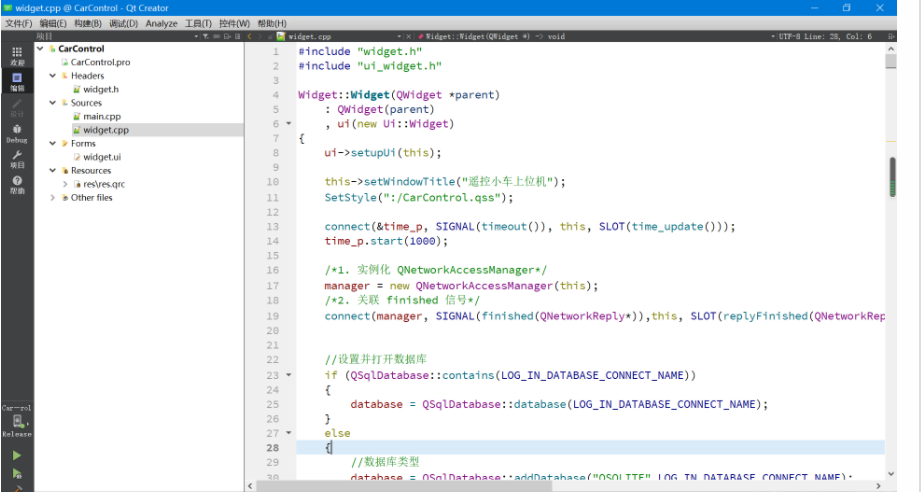Fold the else block at line 27

click(x=288, y=433)
